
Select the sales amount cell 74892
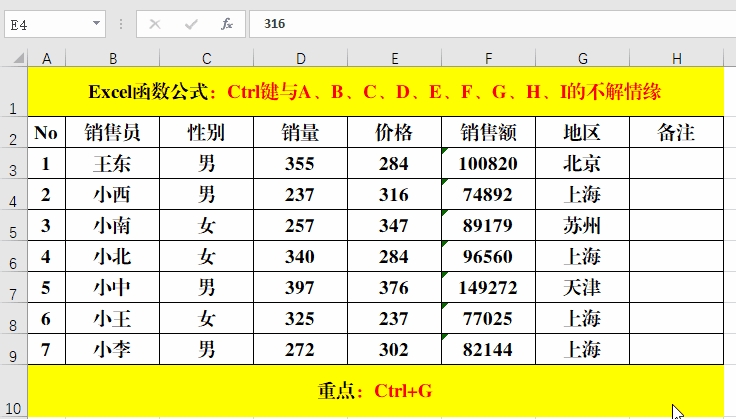[x=488, y=194]
